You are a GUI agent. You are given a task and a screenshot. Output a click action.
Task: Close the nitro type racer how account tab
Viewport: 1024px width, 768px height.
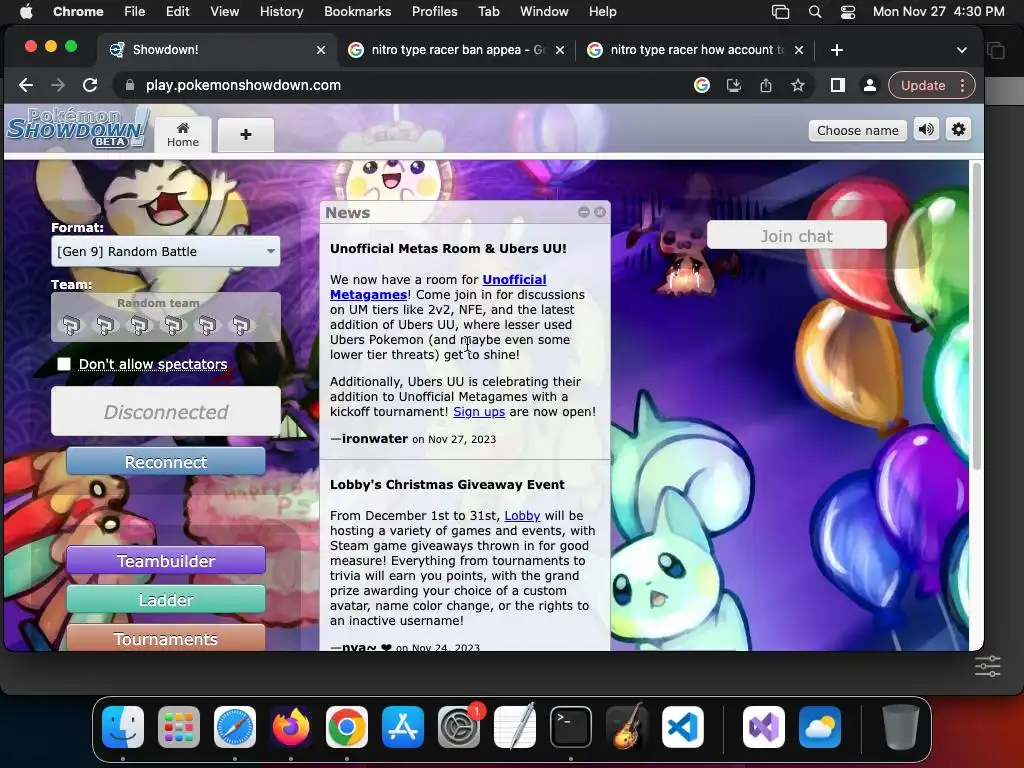[798, 50]
